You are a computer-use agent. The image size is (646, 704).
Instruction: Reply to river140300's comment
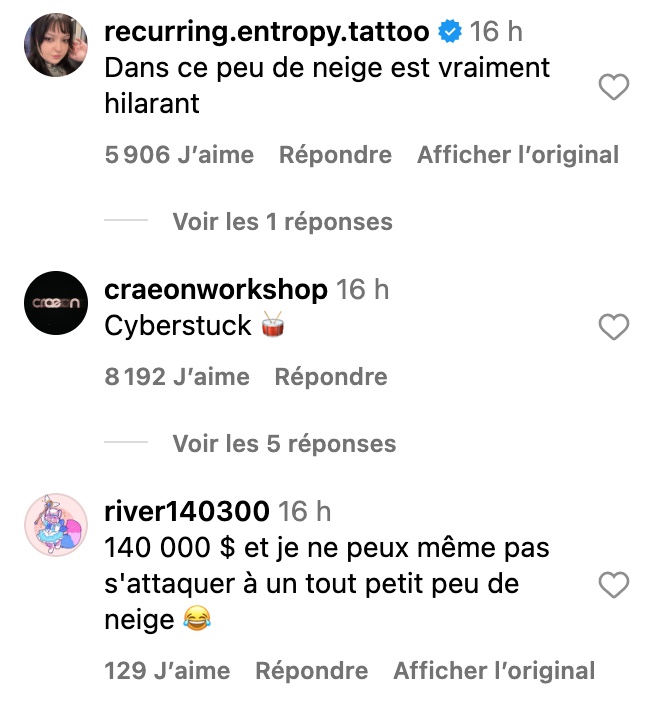click(312, 671)
